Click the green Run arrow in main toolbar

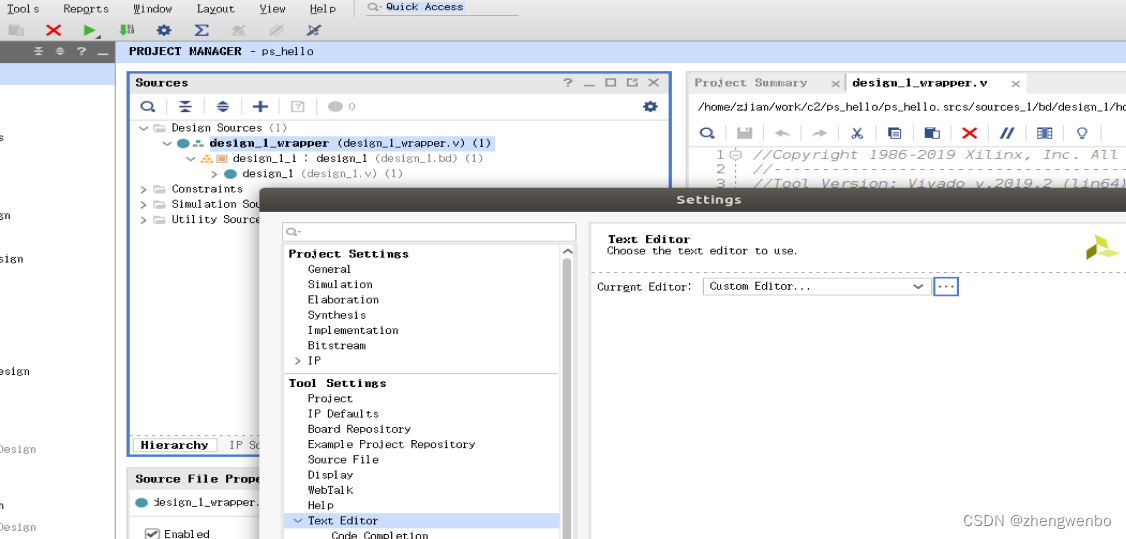[89, 30]
